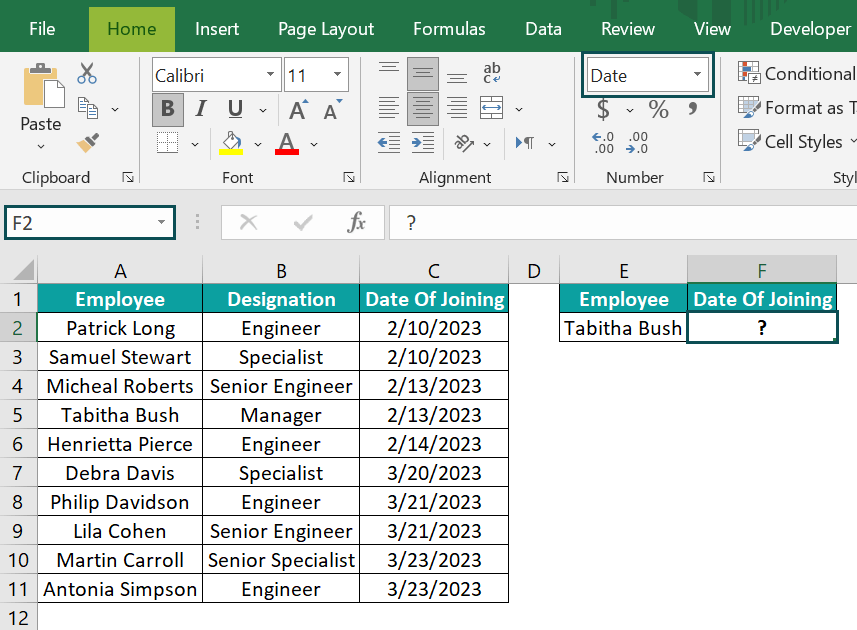Open the Developer tab

coord(810,28)
